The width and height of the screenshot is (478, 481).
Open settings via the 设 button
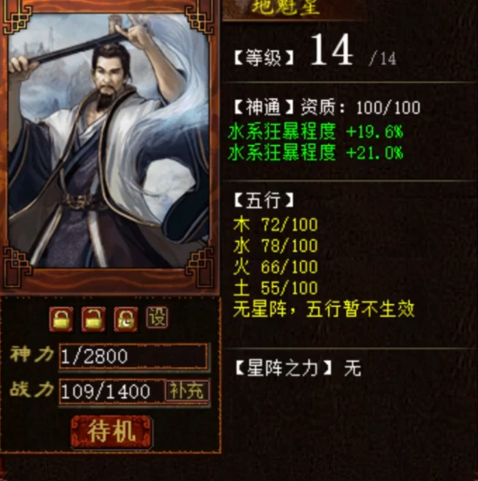tap(157, 317)
